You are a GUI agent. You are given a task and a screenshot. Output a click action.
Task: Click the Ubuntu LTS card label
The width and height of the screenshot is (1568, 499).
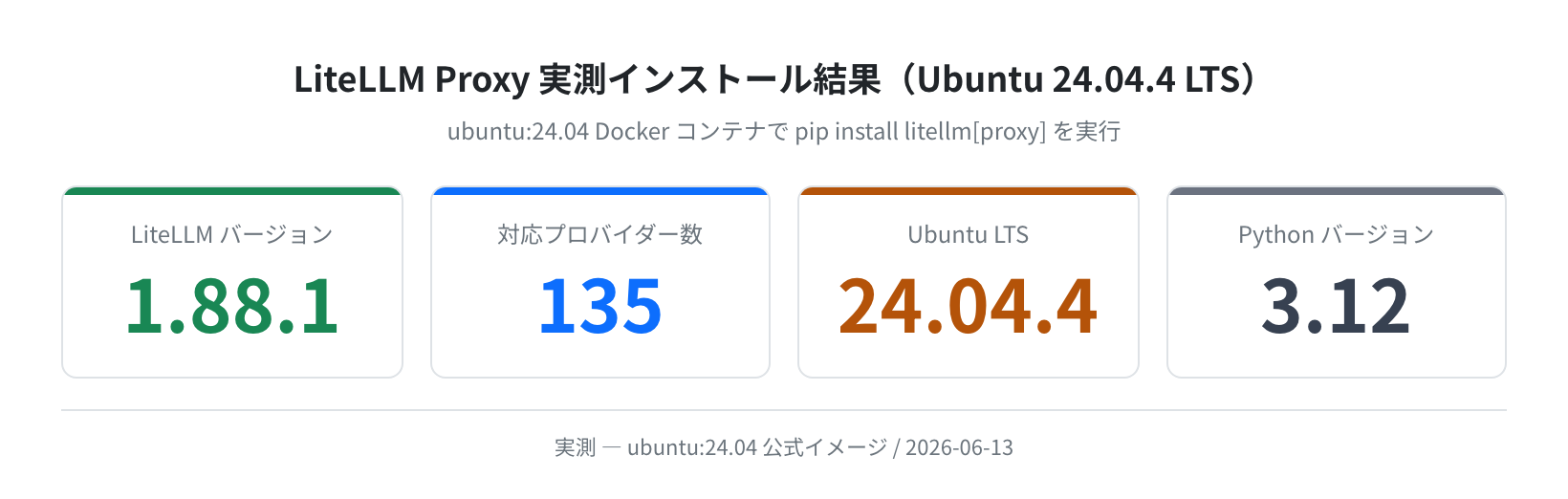tap(969, 234)
